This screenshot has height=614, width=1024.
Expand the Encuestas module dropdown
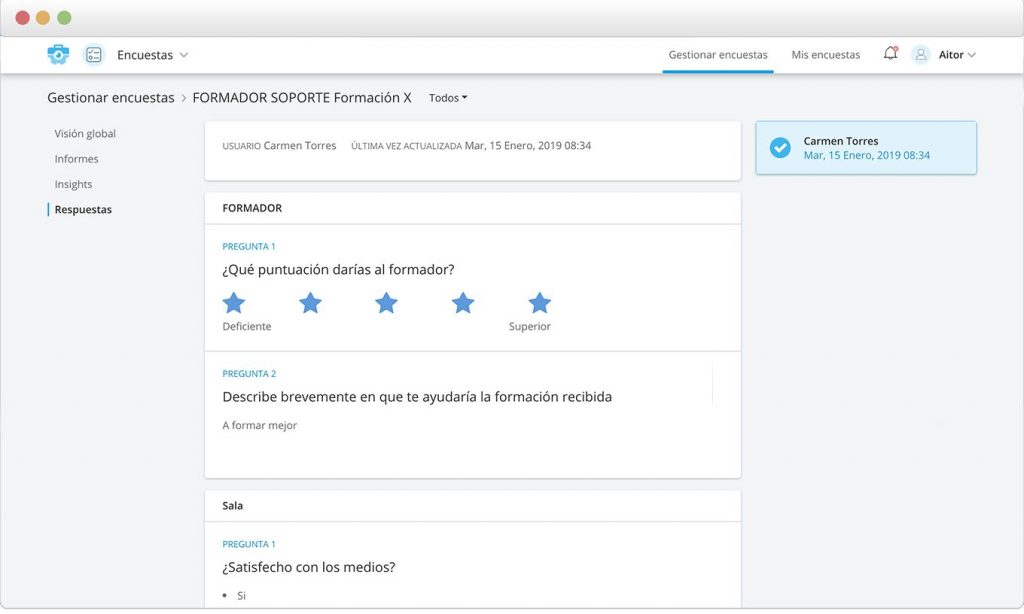point(153,55)
